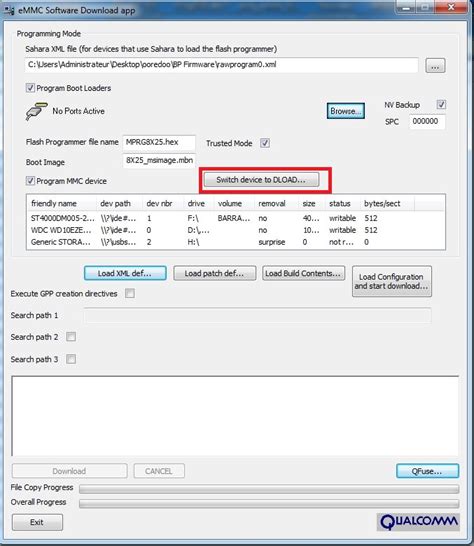The width and height of the screenshot is (474, 546).
Task: Enable the Search path 3 checkbox
Action: pyautogui.click(x=71, y=359)
